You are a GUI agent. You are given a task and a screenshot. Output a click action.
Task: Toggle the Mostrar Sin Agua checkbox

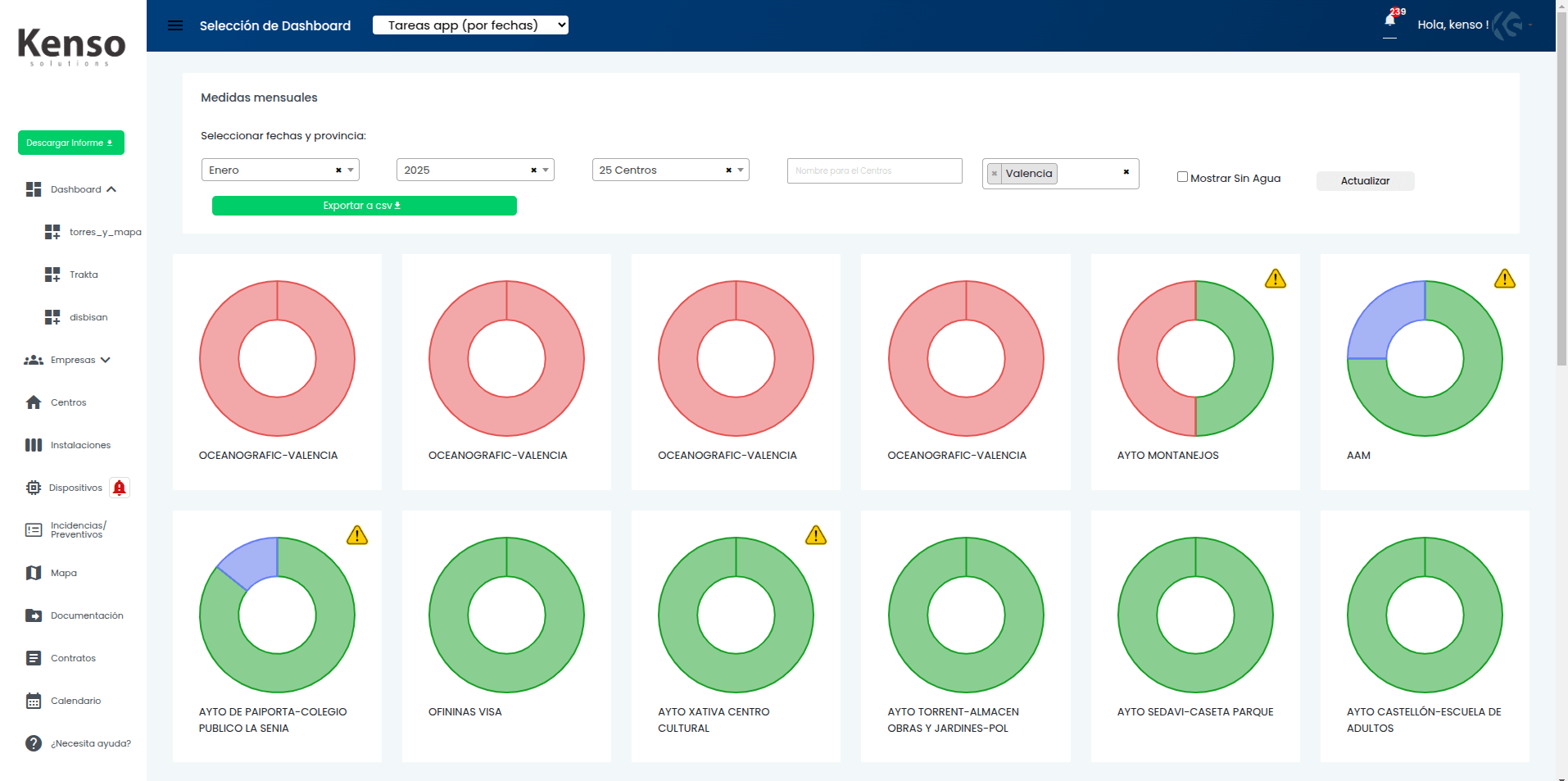point(1182,177)
